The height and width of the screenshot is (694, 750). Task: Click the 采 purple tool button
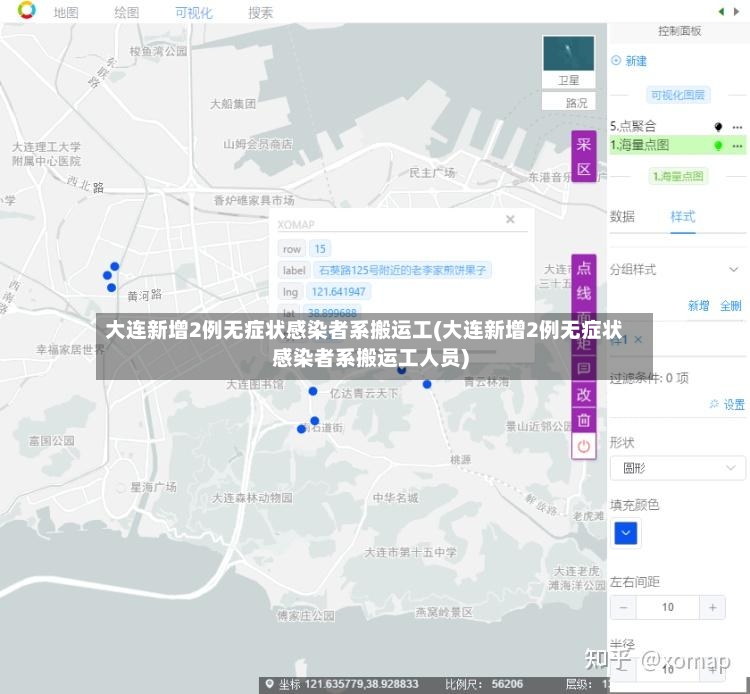(x=584, y=144)
